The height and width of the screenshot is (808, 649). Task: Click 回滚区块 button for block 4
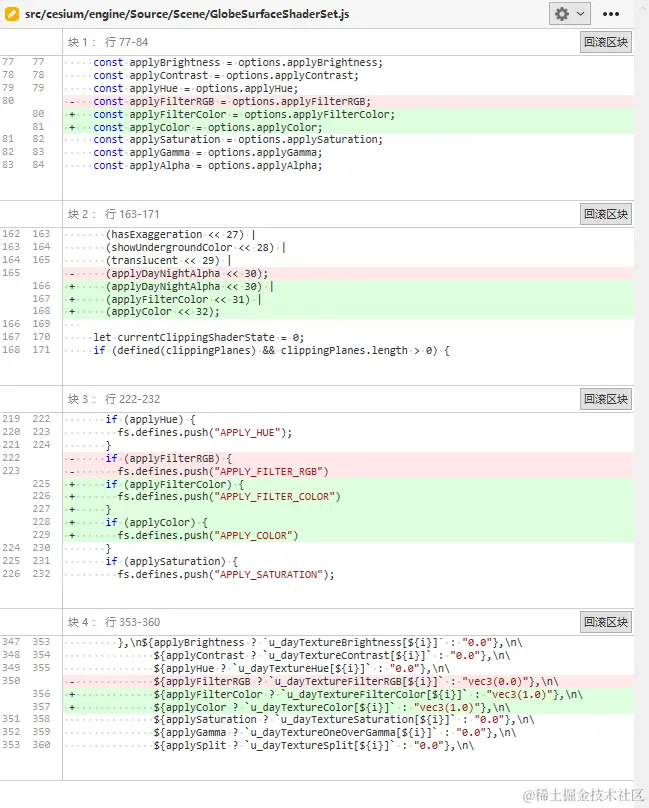coord(606,622)
